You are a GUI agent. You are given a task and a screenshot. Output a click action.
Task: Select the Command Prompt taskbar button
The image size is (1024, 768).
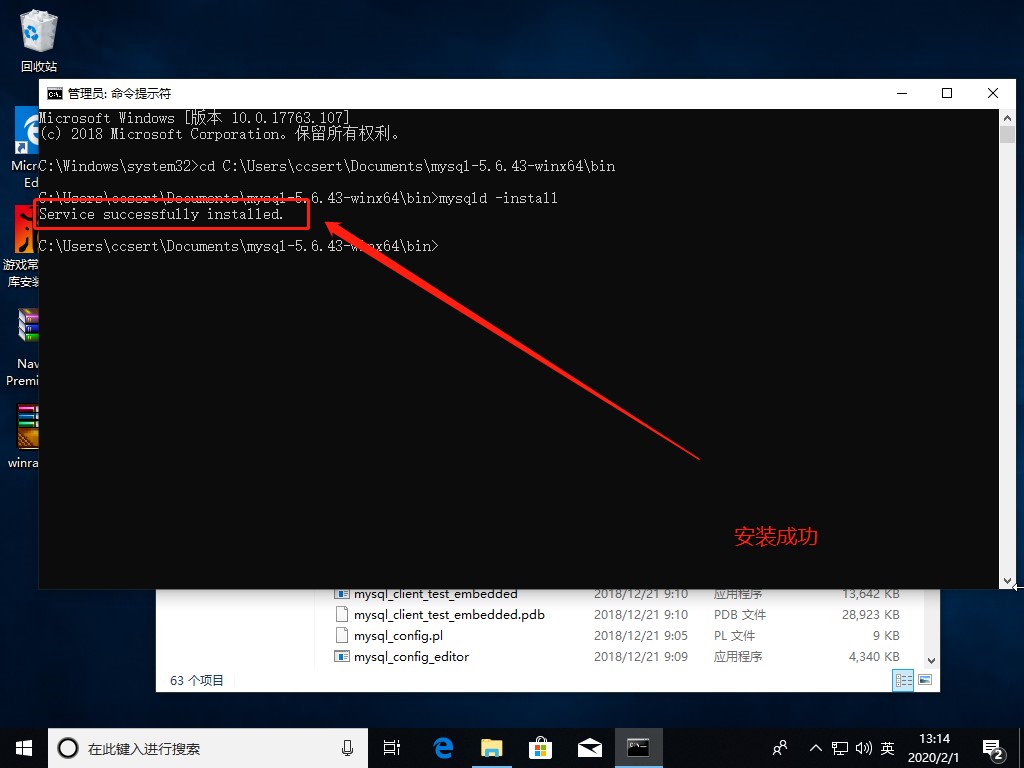click(x=639, y=748)
